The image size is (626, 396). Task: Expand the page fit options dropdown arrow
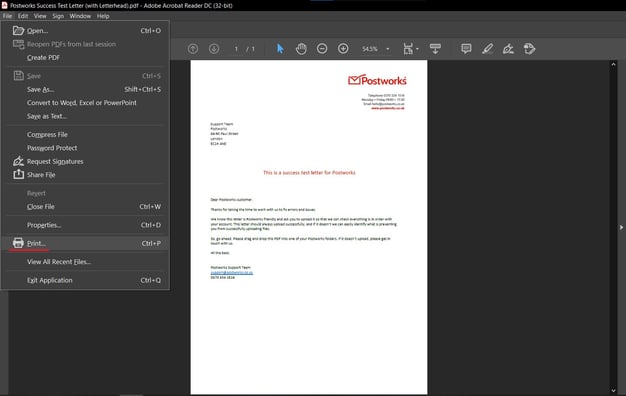tap(417, 49)
